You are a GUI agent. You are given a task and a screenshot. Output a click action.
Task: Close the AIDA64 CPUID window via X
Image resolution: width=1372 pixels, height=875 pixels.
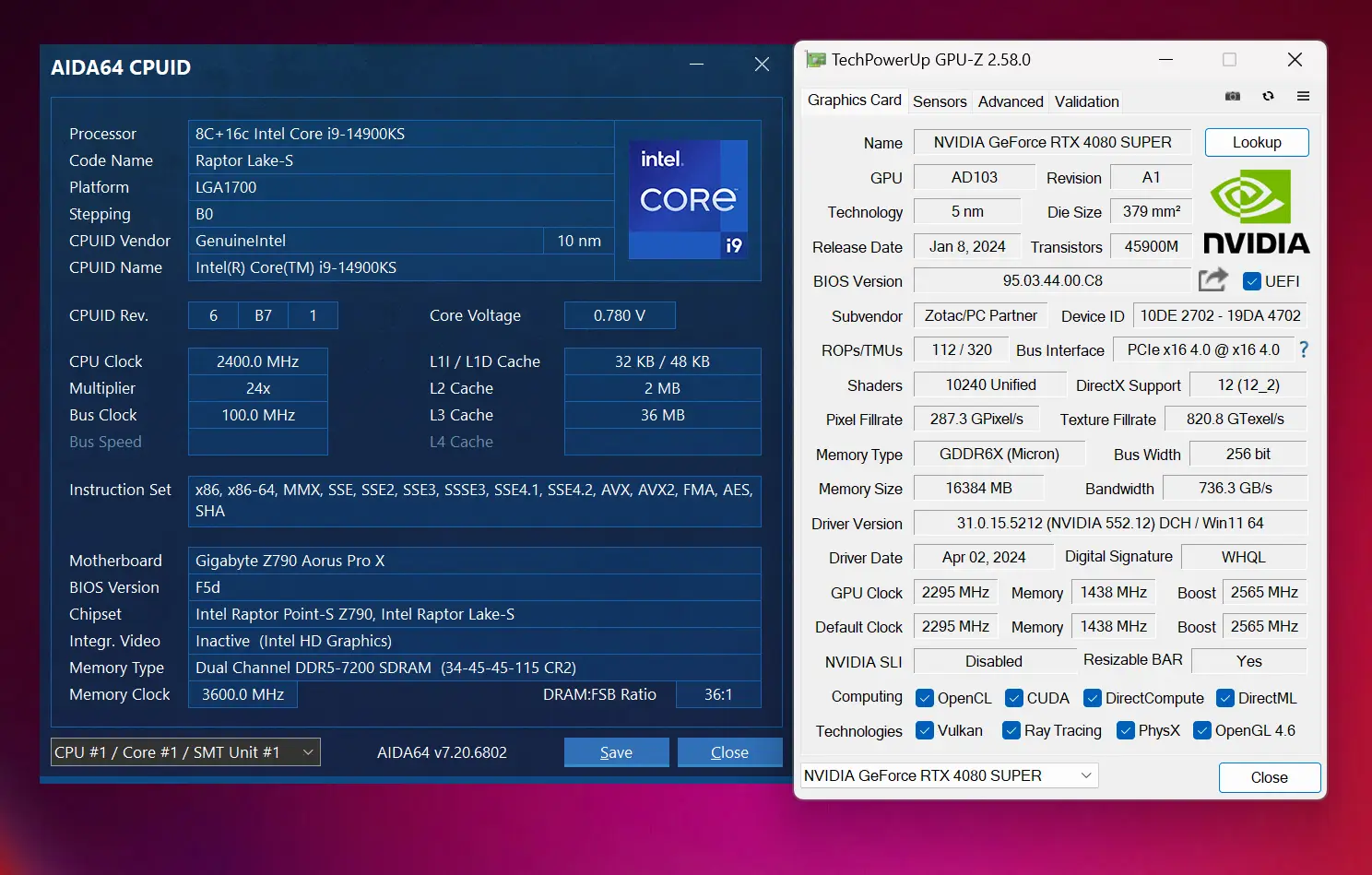762,65
